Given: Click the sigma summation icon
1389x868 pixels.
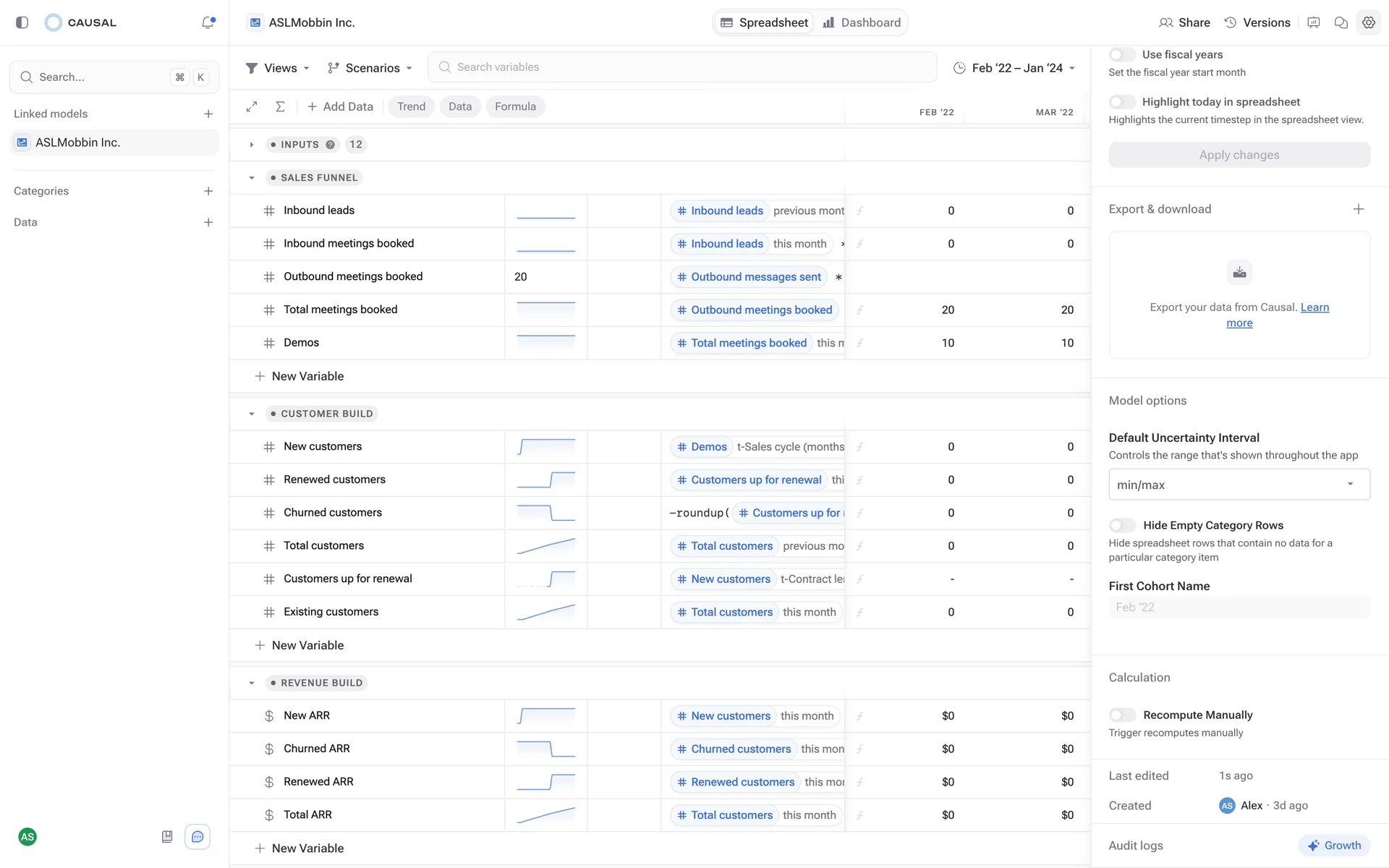Looking at the screenshot, I should [280, 106].
